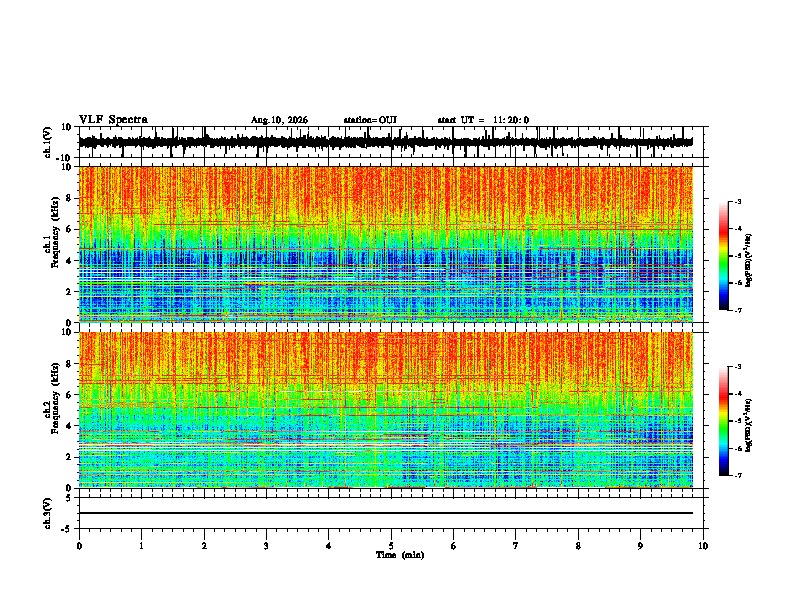Click time axis tick label "2"
792x612 pixels.
(x=204, y=546)
